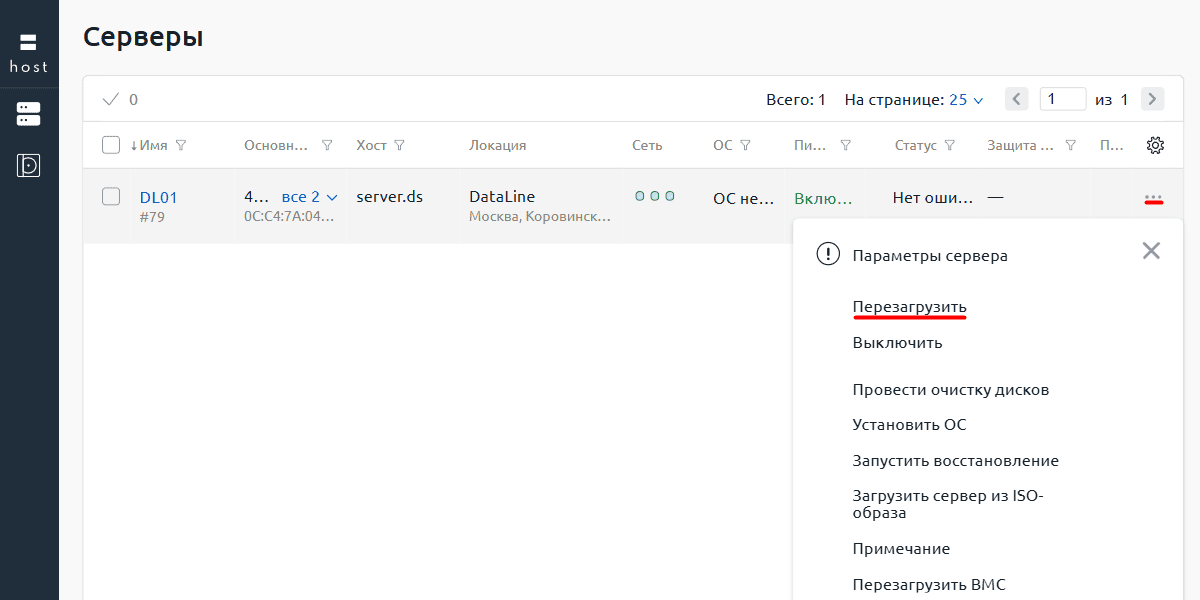
Task: Open the second sidebar icon below Servers
Action: [x=28, y=165]
